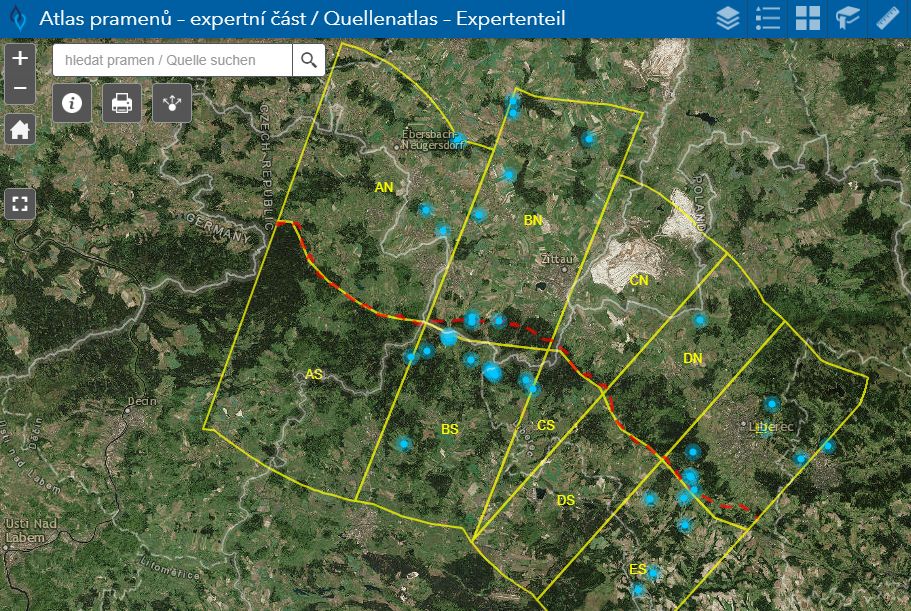Click the Atlas pramenů flame logo
Image resolution: width=911 pixels, height=611 pixels.
(x=17, y=19)
